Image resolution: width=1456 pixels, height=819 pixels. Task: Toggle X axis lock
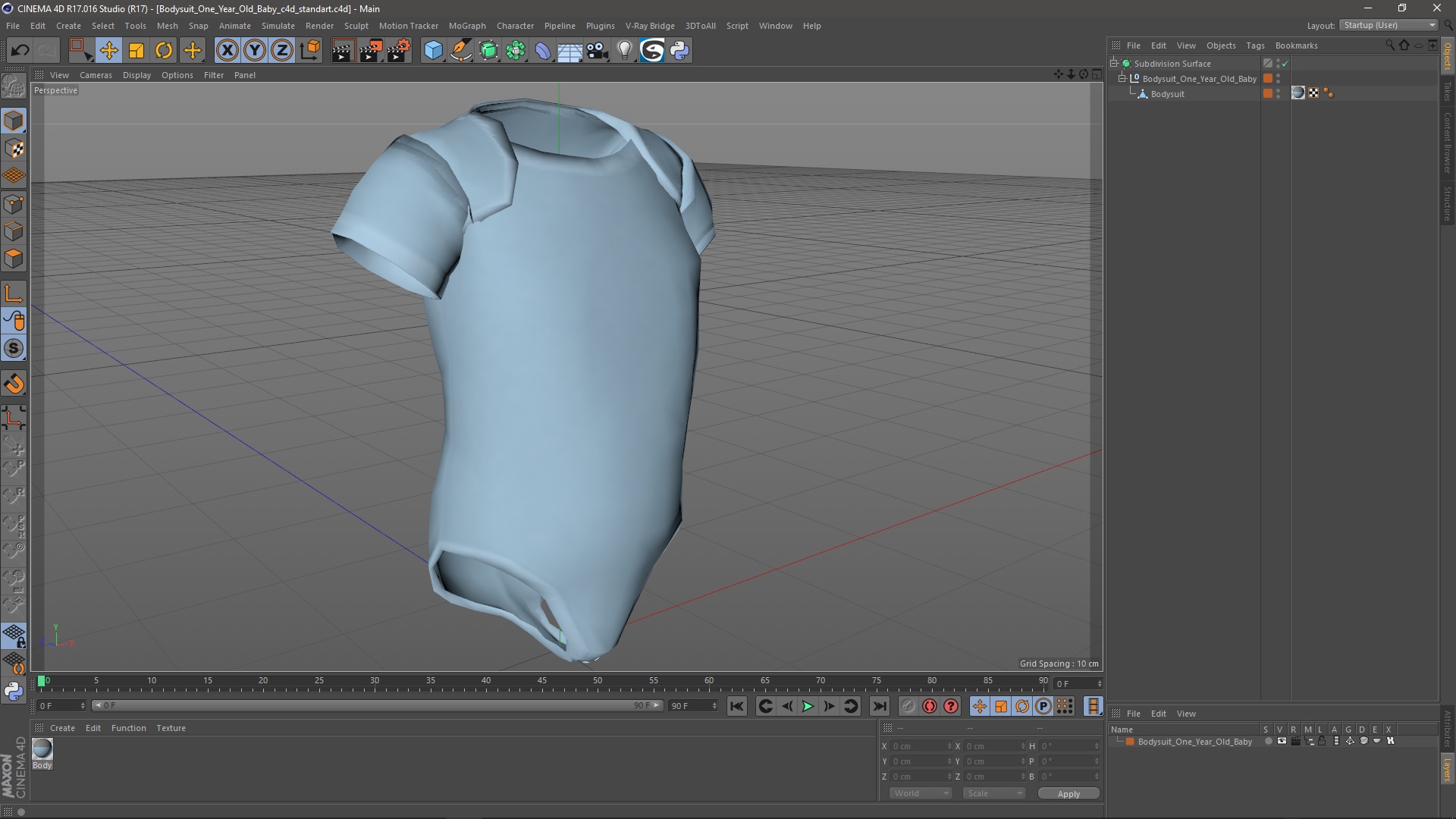click(x=227, y=51)
